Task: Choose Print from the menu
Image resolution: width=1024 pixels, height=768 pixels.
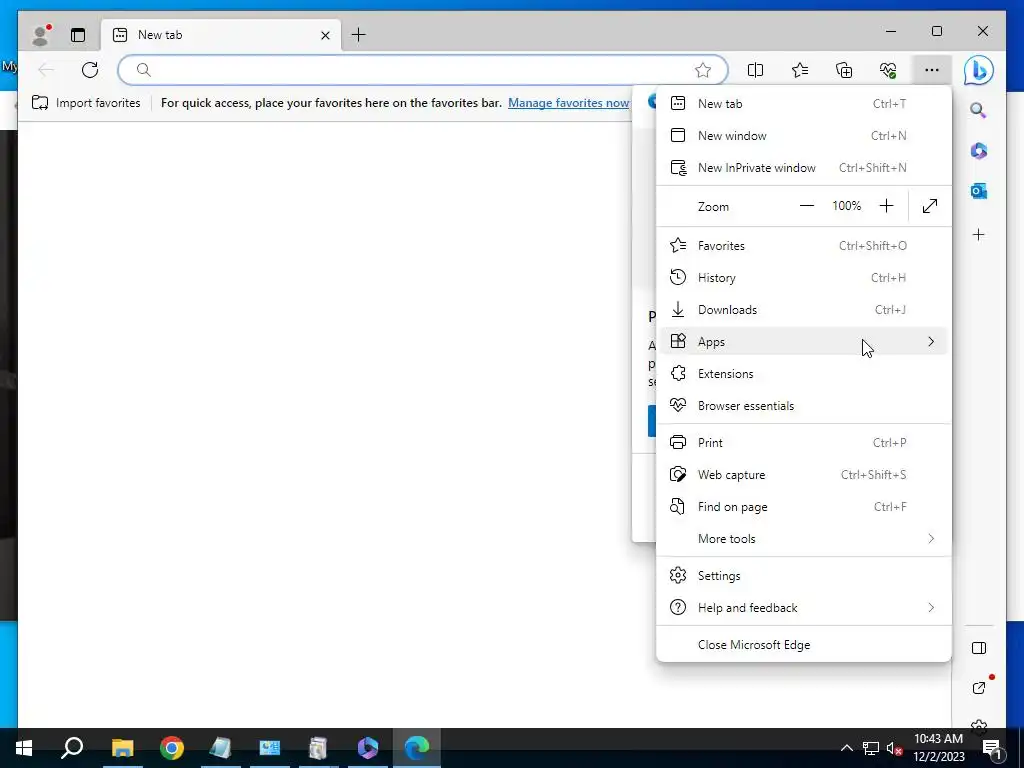Action: (804, 442)
